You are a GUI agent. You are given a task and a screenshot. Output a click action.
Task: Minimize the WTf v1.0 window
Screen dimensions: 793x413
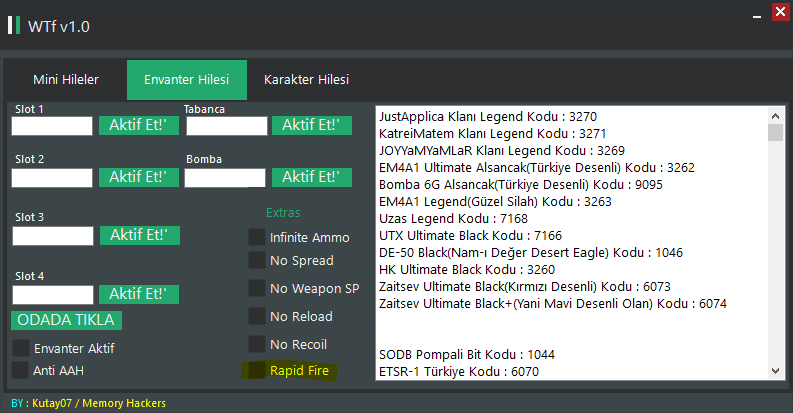757,17
